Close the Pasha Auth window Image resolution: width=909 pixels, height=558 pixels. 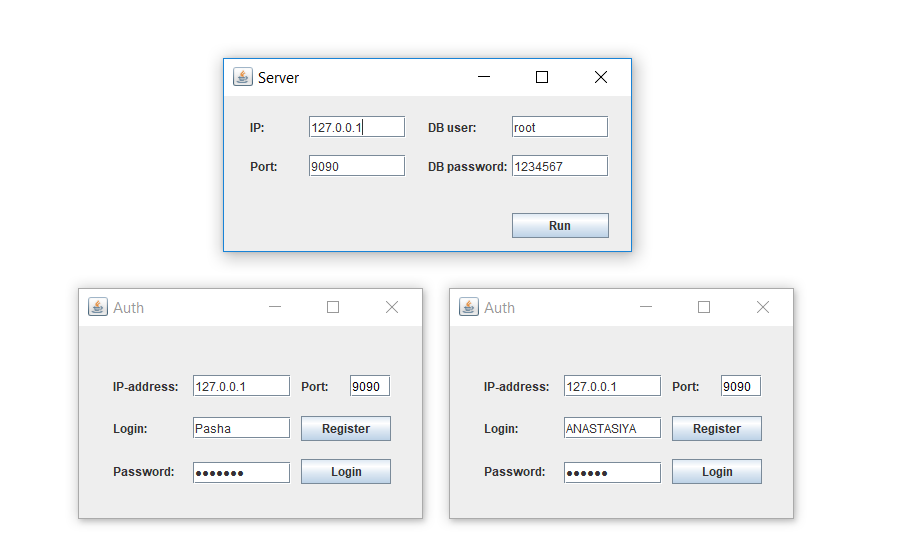tap(392, 307)
